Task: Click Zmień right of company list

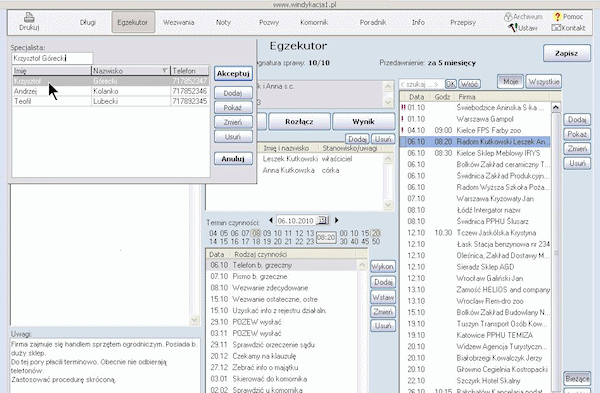Action: (x=577, y=149)
